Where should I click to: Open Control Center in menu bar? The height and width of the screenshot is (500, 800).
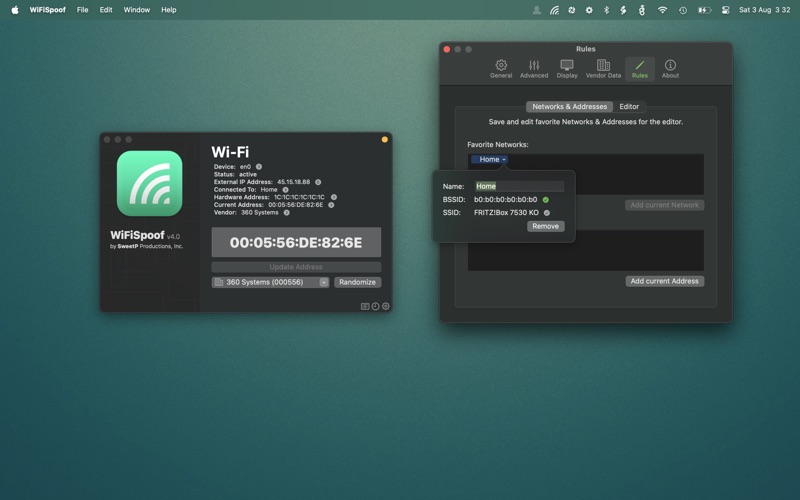726,10
